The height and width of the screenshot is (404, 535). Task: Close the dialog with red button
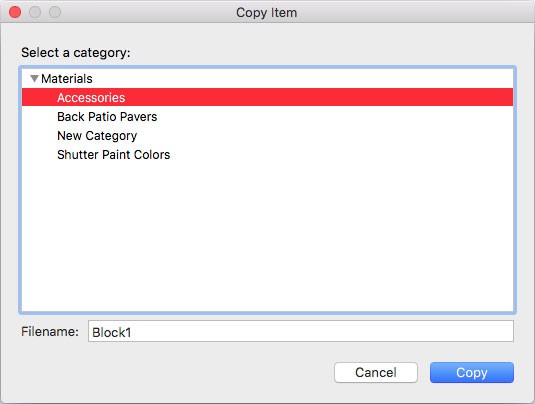15,12
